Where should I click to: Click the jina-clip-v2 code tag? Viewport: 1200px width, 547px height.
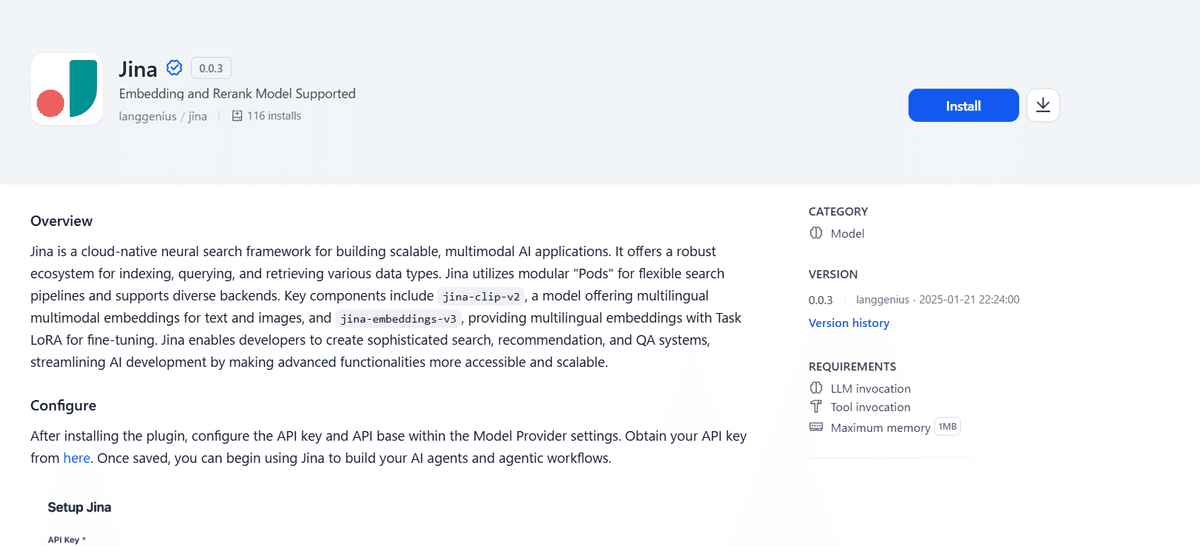pos(481,296)
